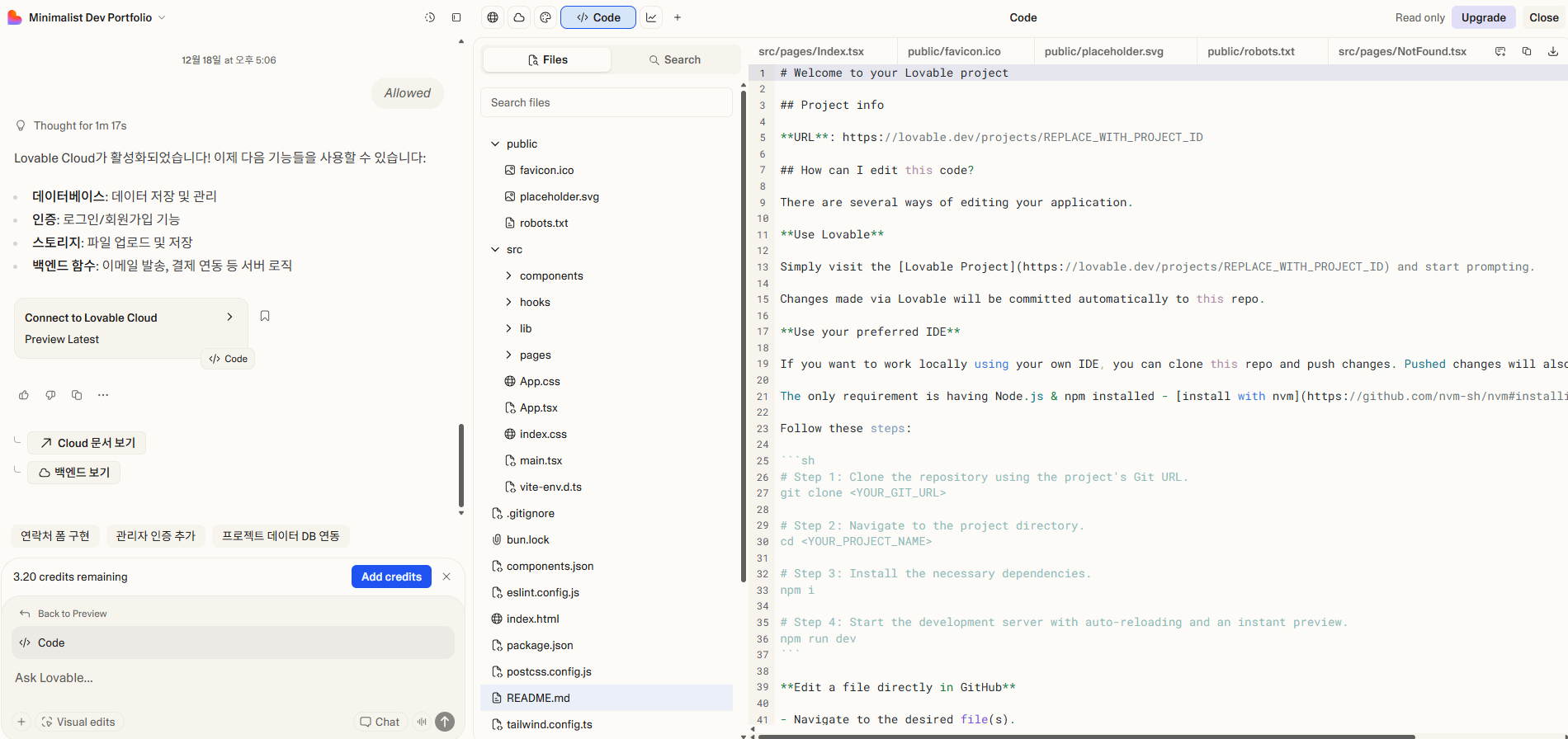Click the chat panel scrollbar thumb
This screenshot has width=1568, height=739.
point(461,466)
